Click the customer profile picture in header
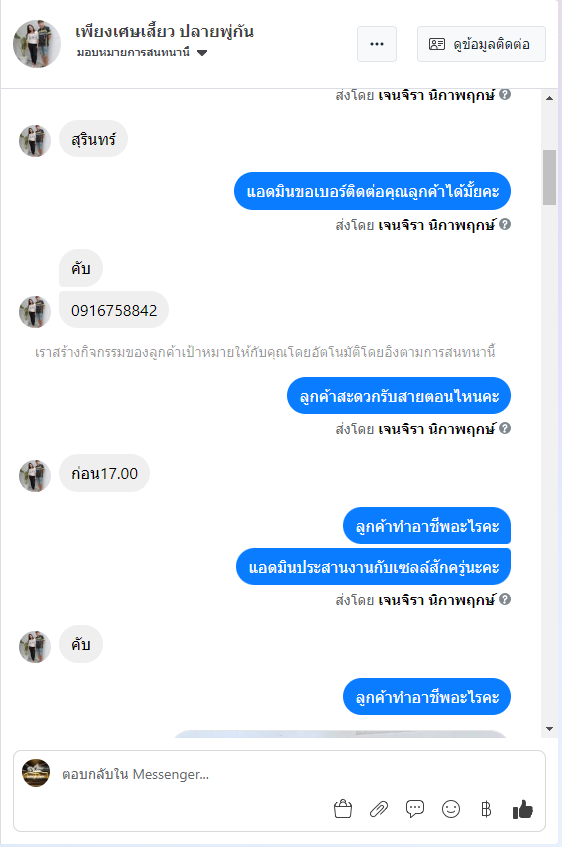The width and height of the screenshot is (562, 847). click(x=37, y=44)
